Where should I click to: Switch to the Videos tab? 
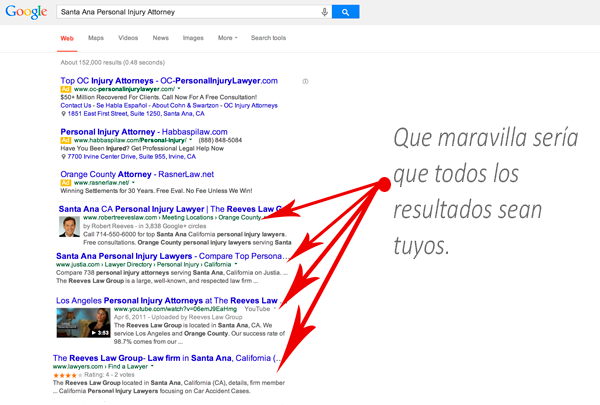tap(128, 38)
